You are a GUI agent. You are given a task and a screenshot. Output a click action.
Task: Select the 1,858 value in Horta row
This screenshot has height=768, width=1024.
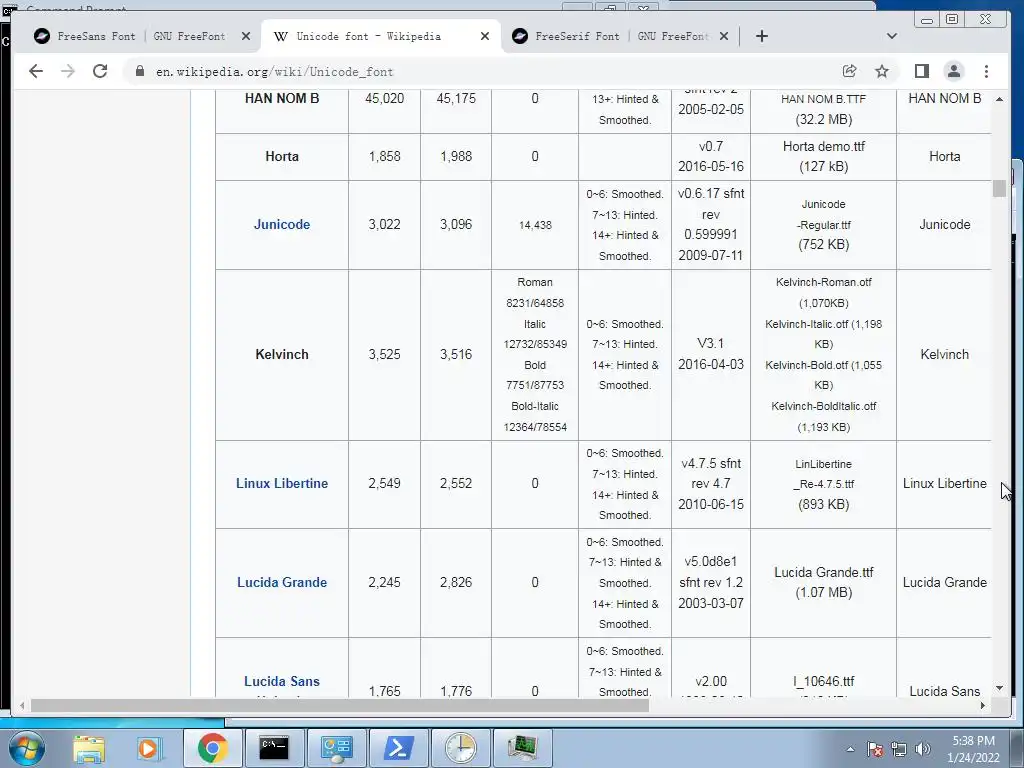click(x=384, y=157)
